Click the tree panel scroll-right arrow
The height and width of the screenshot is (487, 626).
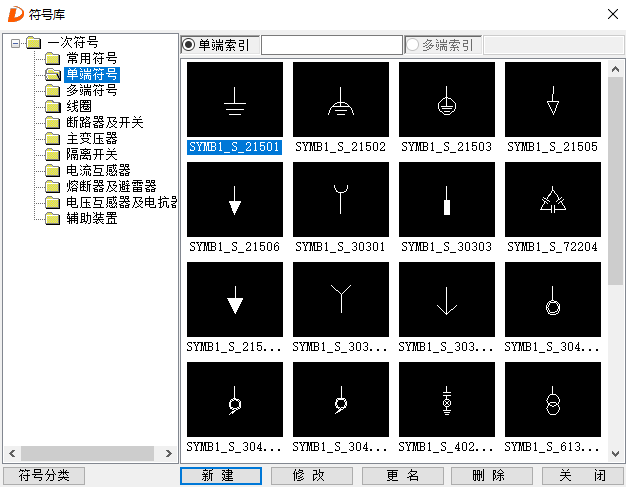point(168,453)
